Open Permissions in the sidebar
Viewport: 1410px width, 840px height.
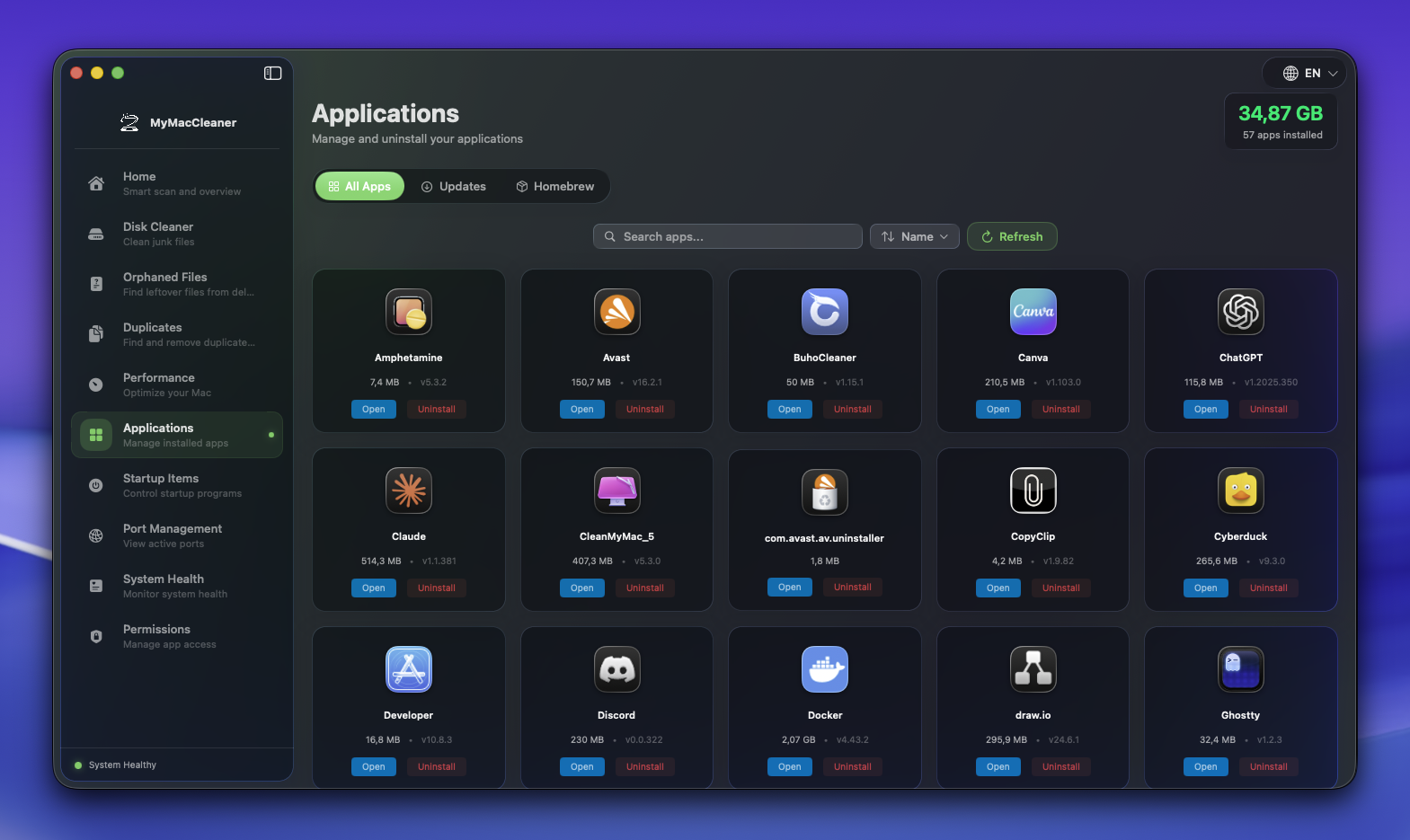pos(177,636)
